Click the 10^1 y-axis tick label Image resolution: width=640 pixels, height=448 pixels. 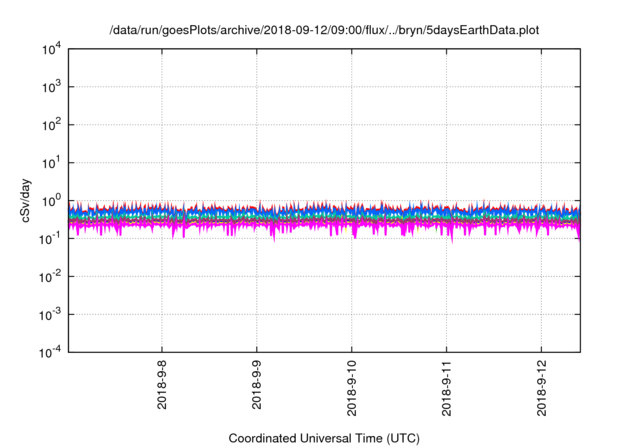pyautogui.click(x=52, y=162)
